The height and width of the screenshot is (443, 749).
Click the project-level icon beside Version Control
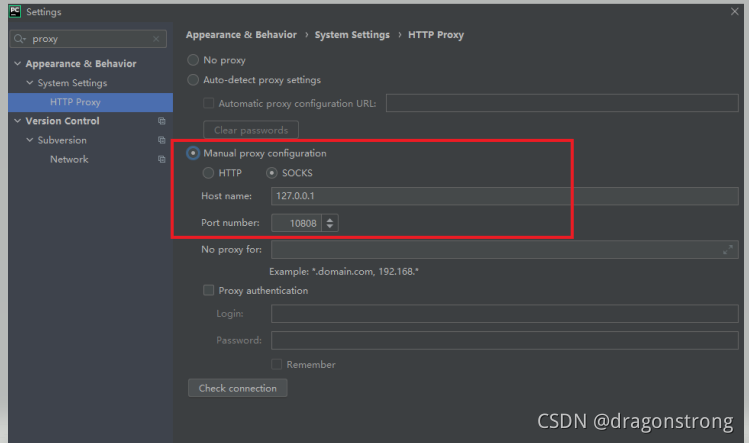(x=161, y=121)
